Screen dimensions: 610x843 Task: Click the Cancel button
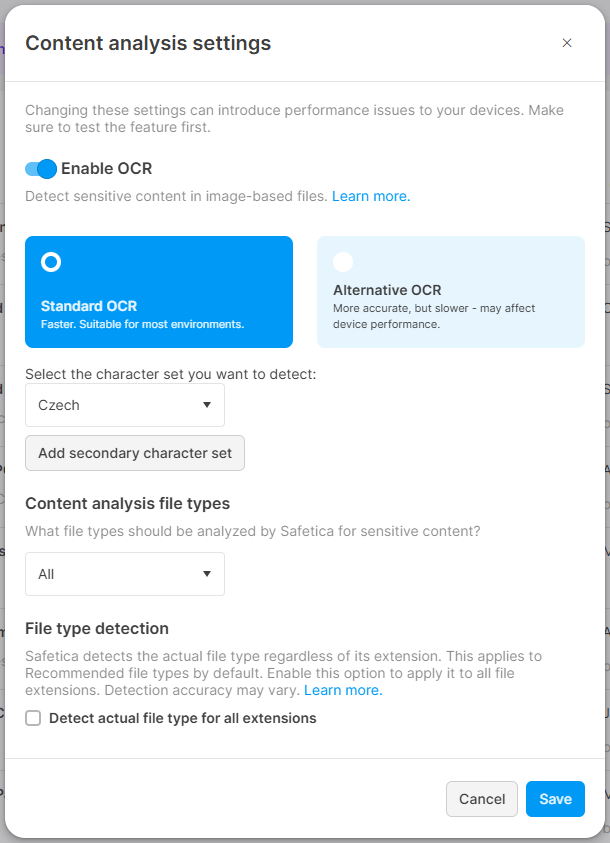(x=482, y=799)
